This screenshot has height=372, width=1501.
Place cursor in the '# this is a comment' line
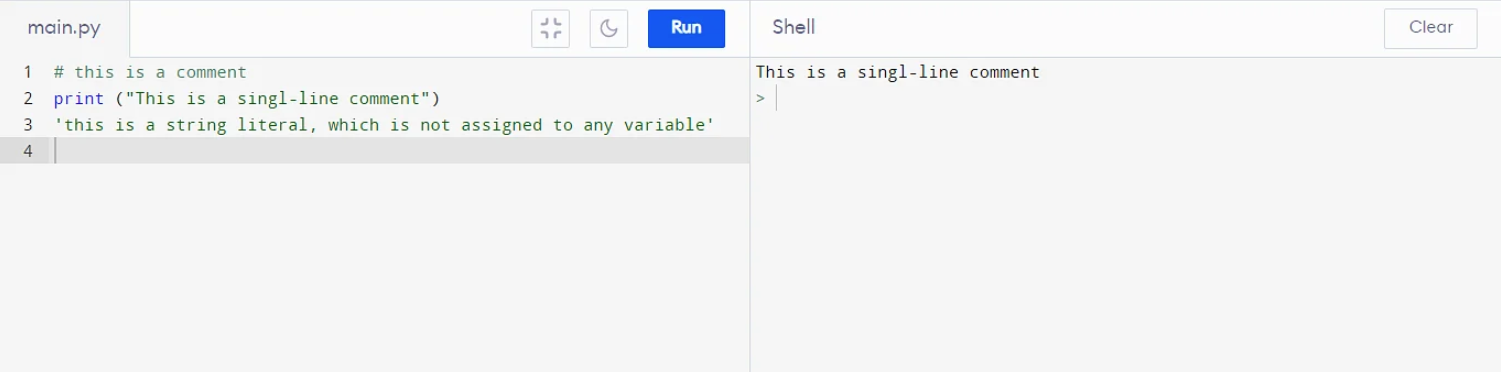150,72
